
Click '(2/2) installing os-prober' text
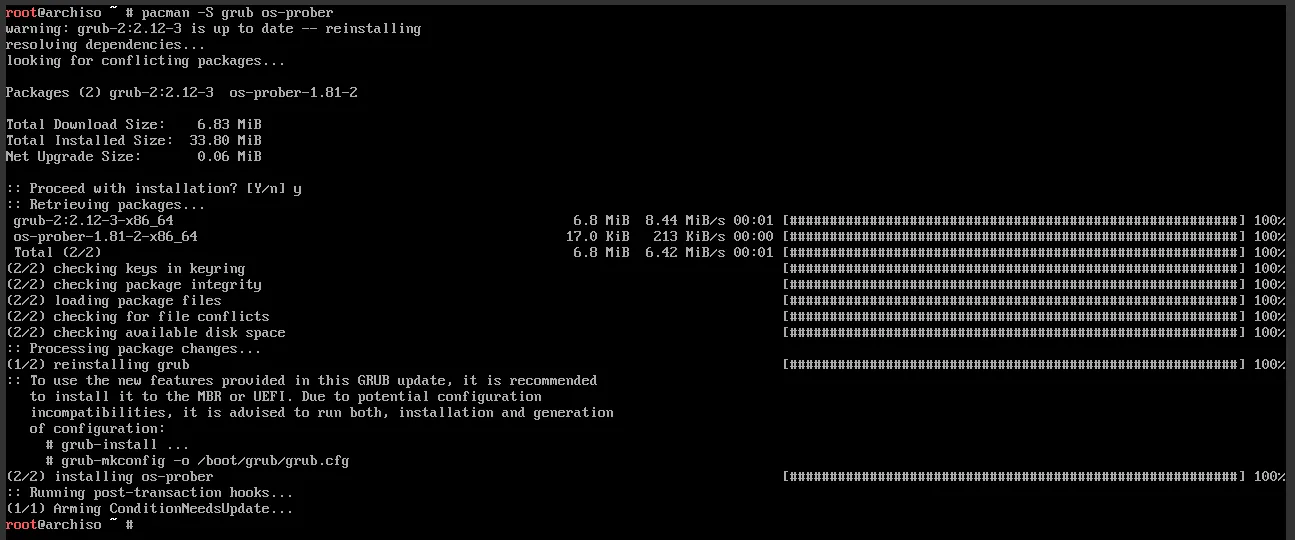110,477
